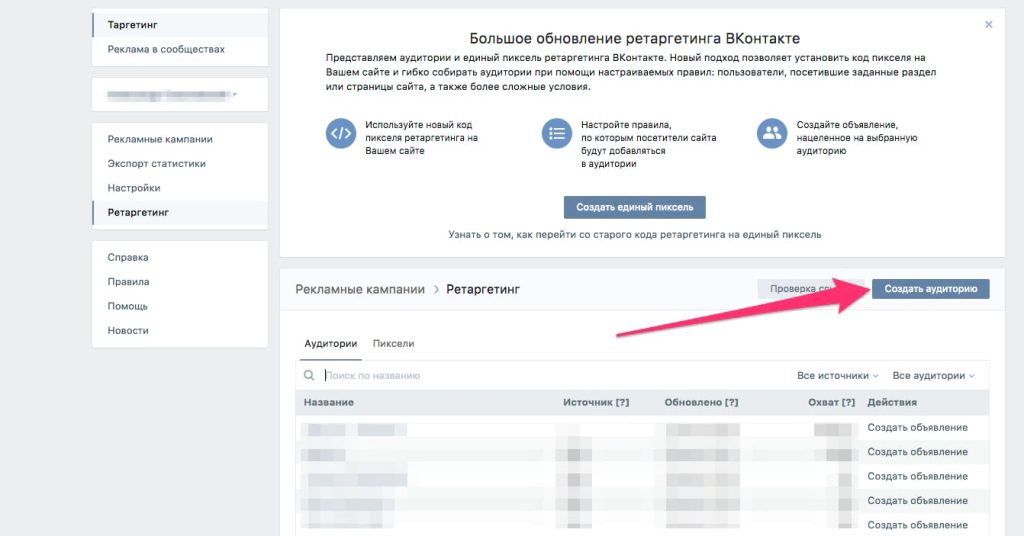Click the banner heading Большое обновление ретаргетинга

tap(635, 39)
